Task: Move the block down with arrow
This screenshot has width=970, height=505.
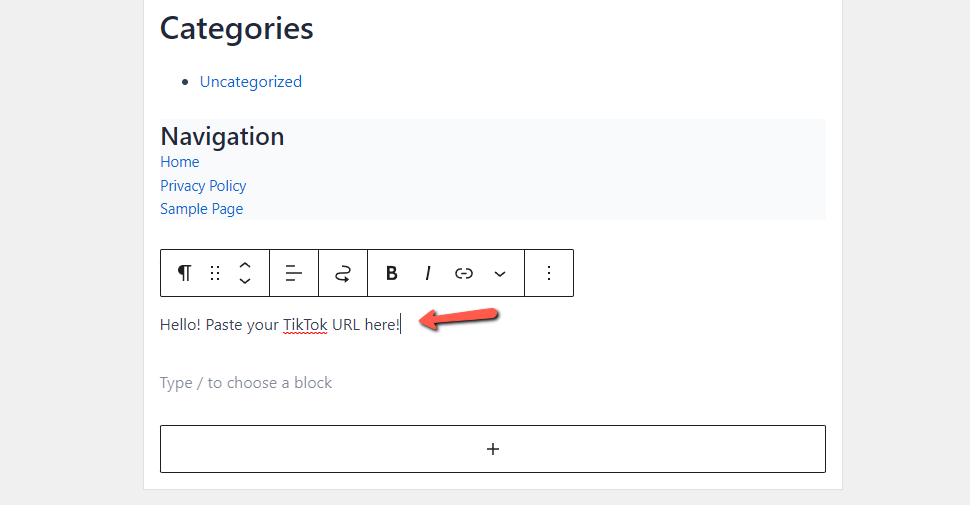Action: coord(245,282)
